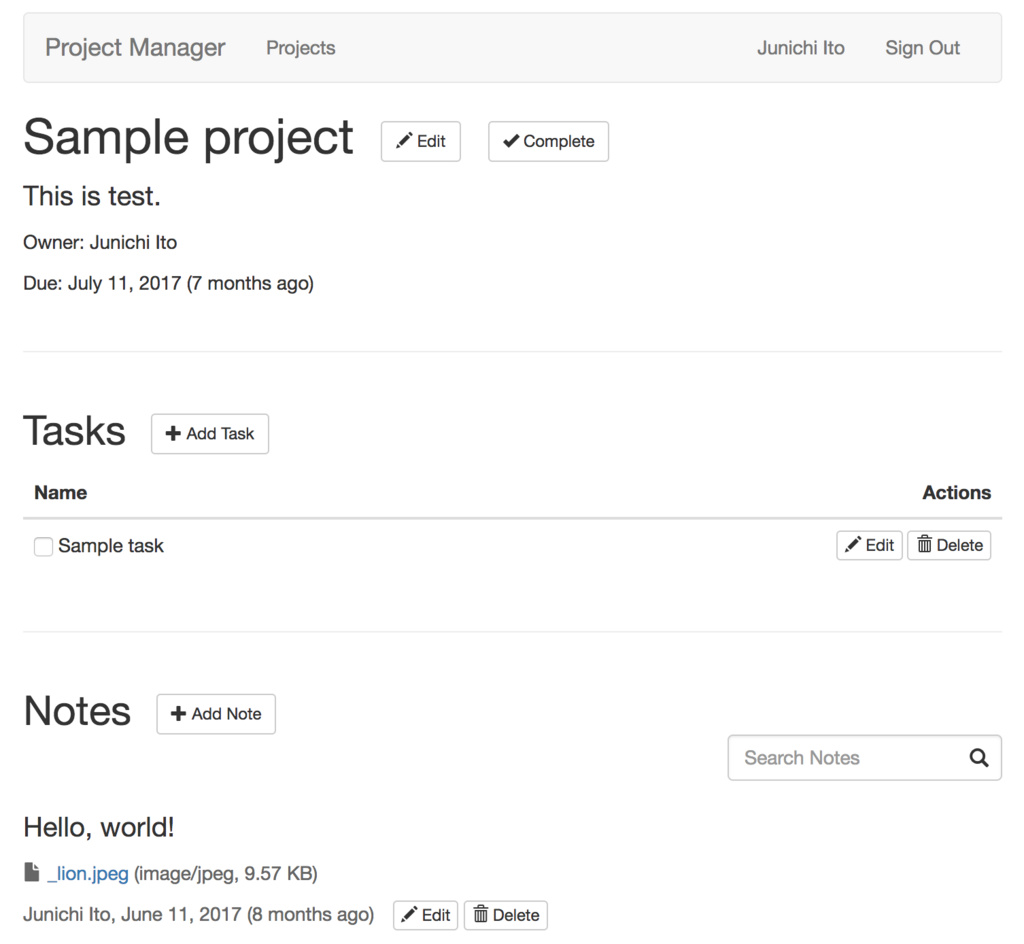
Task: Click the pencil Edit button beside project title
Action: (x=420, y=141)
